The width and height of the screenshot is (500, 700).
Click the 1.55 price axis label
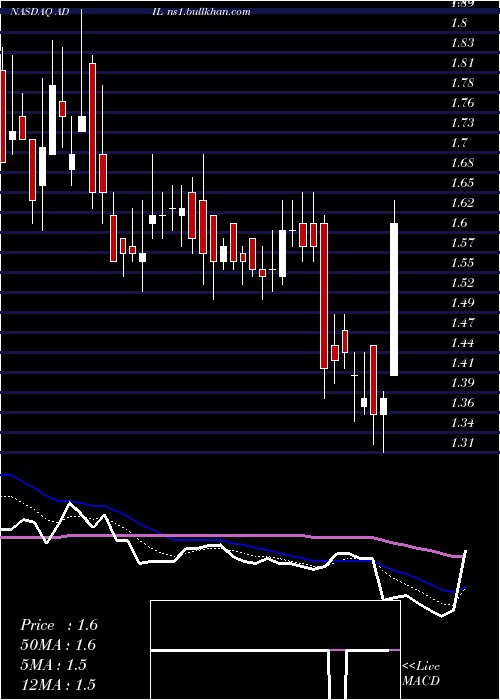coord(462,263)
